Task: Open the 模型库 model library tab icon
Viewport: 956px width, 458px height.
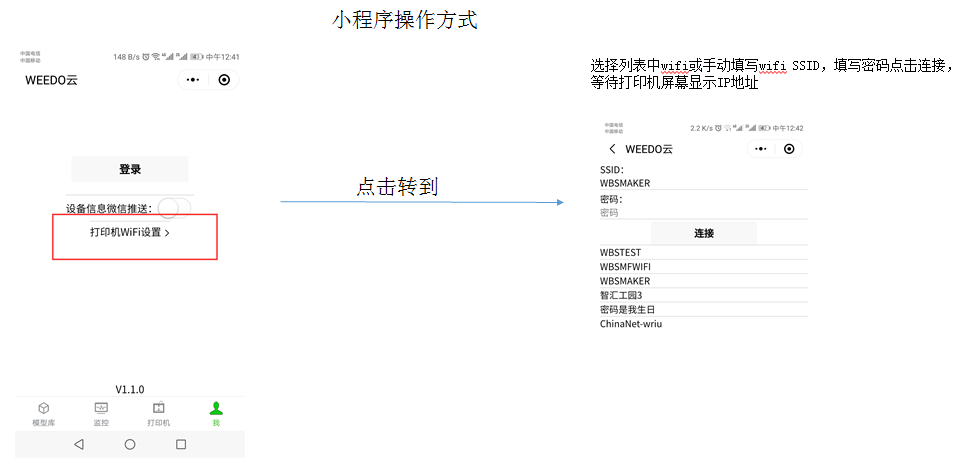Action: tap(43, 408)
